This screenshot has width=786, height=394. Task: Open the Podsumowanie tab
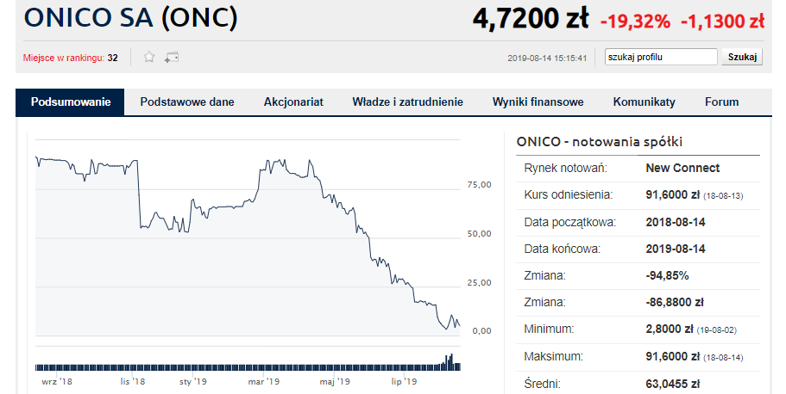point(70,102)
